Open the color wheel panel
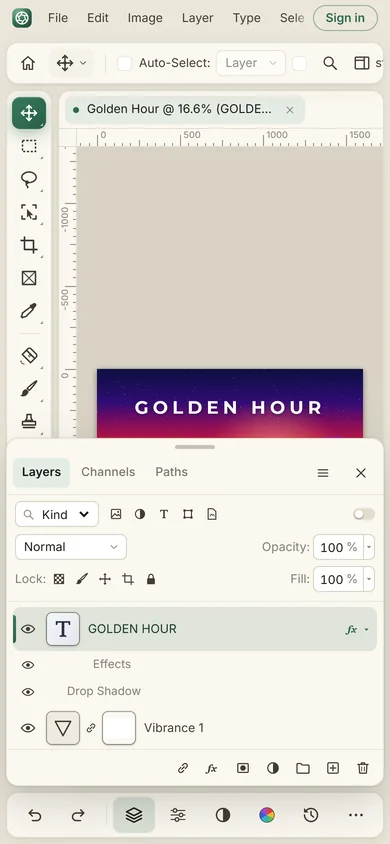390x844 pixels. [x=267, y=815]
